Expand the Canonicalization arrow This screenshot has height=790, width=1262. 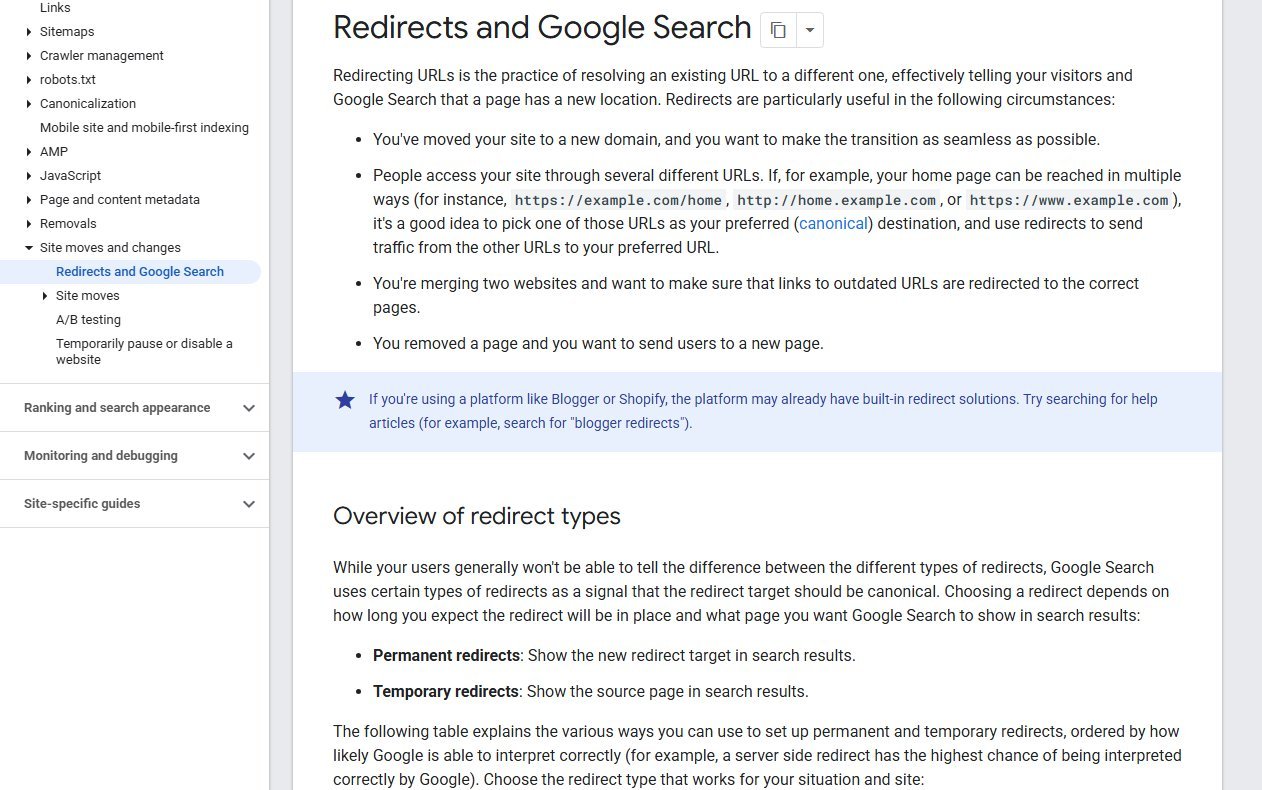[29, 104]
